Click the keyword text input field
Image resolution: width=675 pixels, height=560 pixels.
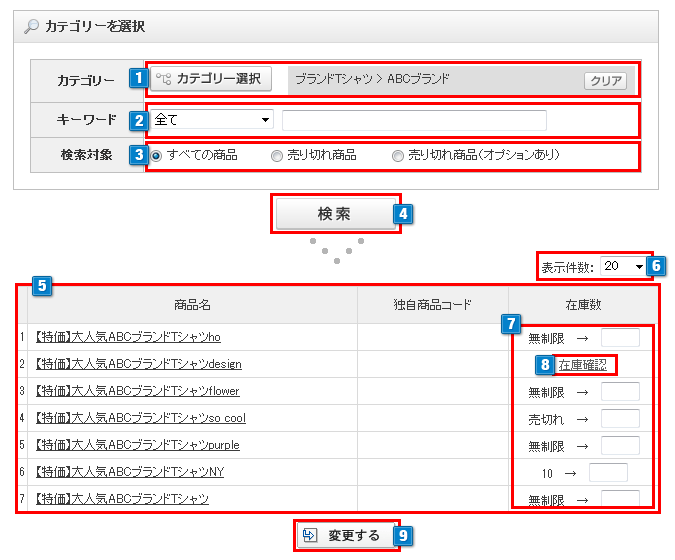(414, 121)
